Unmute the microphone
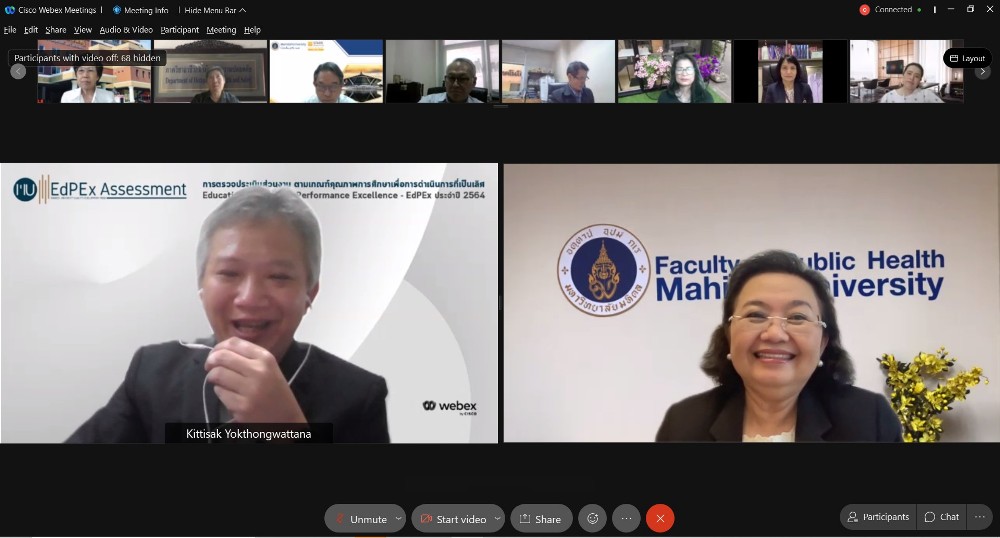Viewport: 1000px width, 538px height. 360,518
